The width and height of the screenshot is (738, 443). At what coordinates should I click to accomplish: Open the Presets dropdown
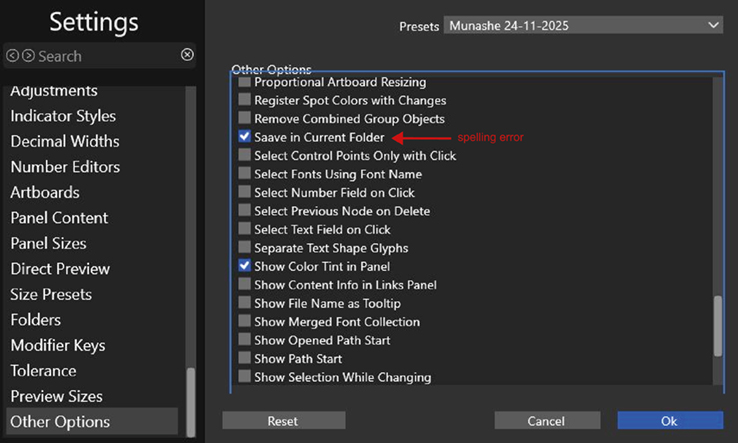tap(583, 25)
